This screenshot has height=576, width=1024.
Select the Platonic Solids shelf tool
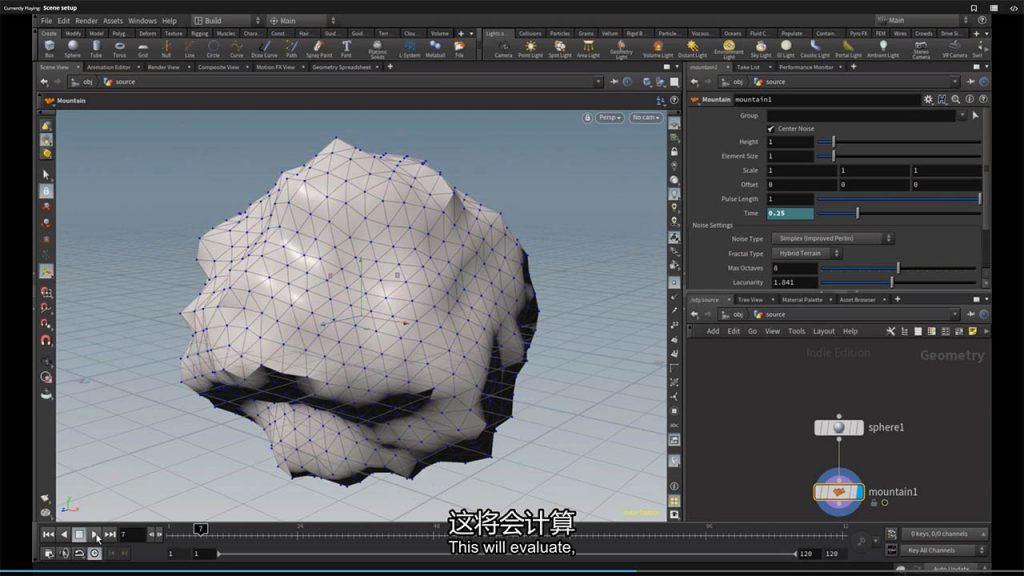(x=377, y=49)
